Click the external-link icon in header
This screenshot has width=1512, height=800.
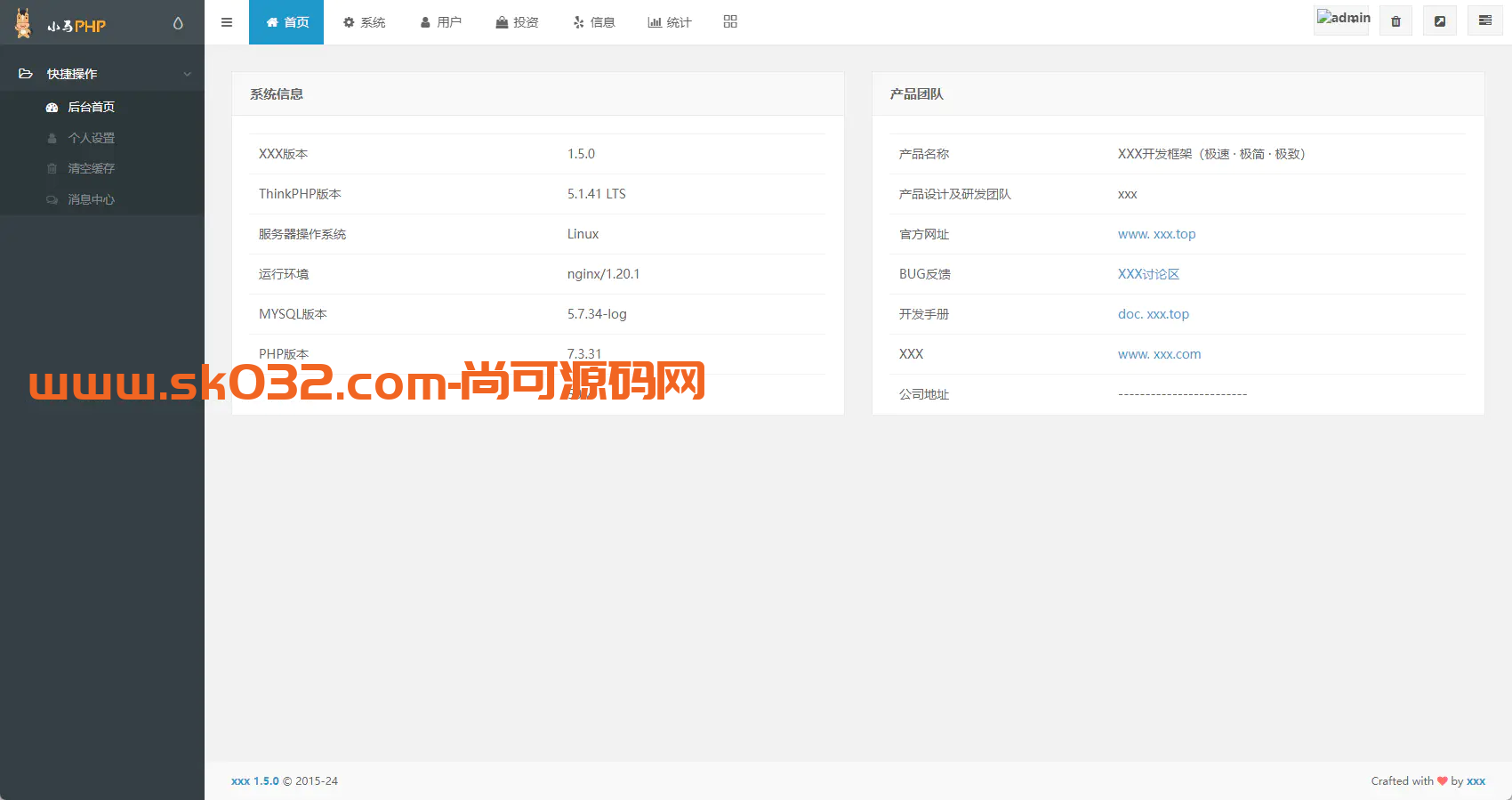coord(1440,20)
